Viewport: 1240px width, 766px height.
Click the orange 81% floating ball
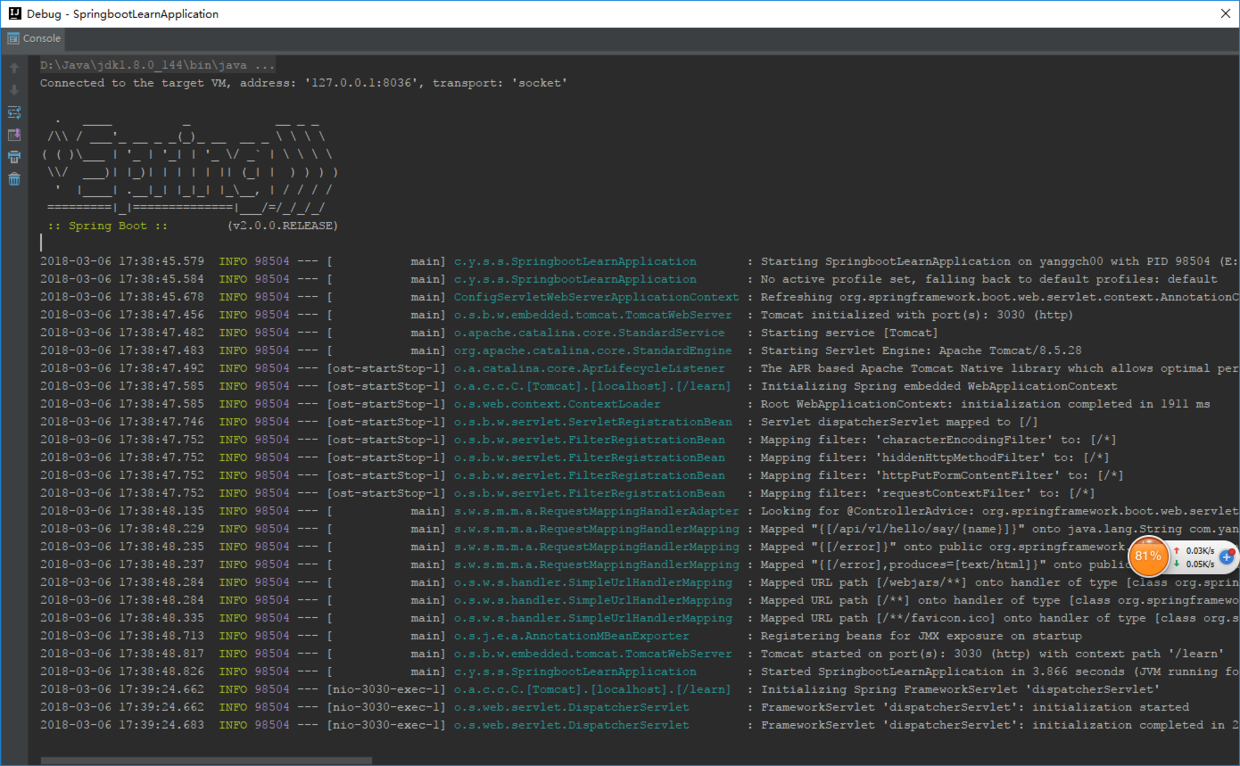click(x=1148, y=556)
